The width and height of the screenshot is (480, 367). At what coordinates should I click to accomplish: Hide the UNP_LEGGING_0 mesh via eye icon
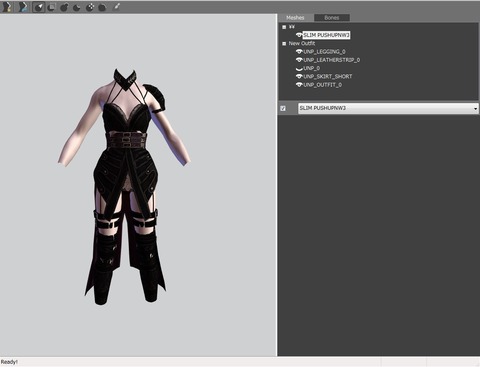tap(299, 51)
